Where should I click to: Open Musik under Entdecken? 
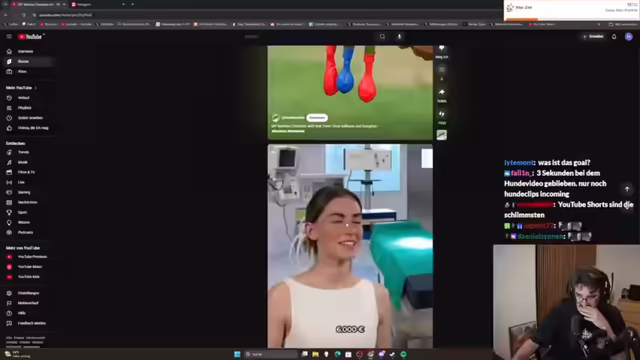[x=27, y=162]
